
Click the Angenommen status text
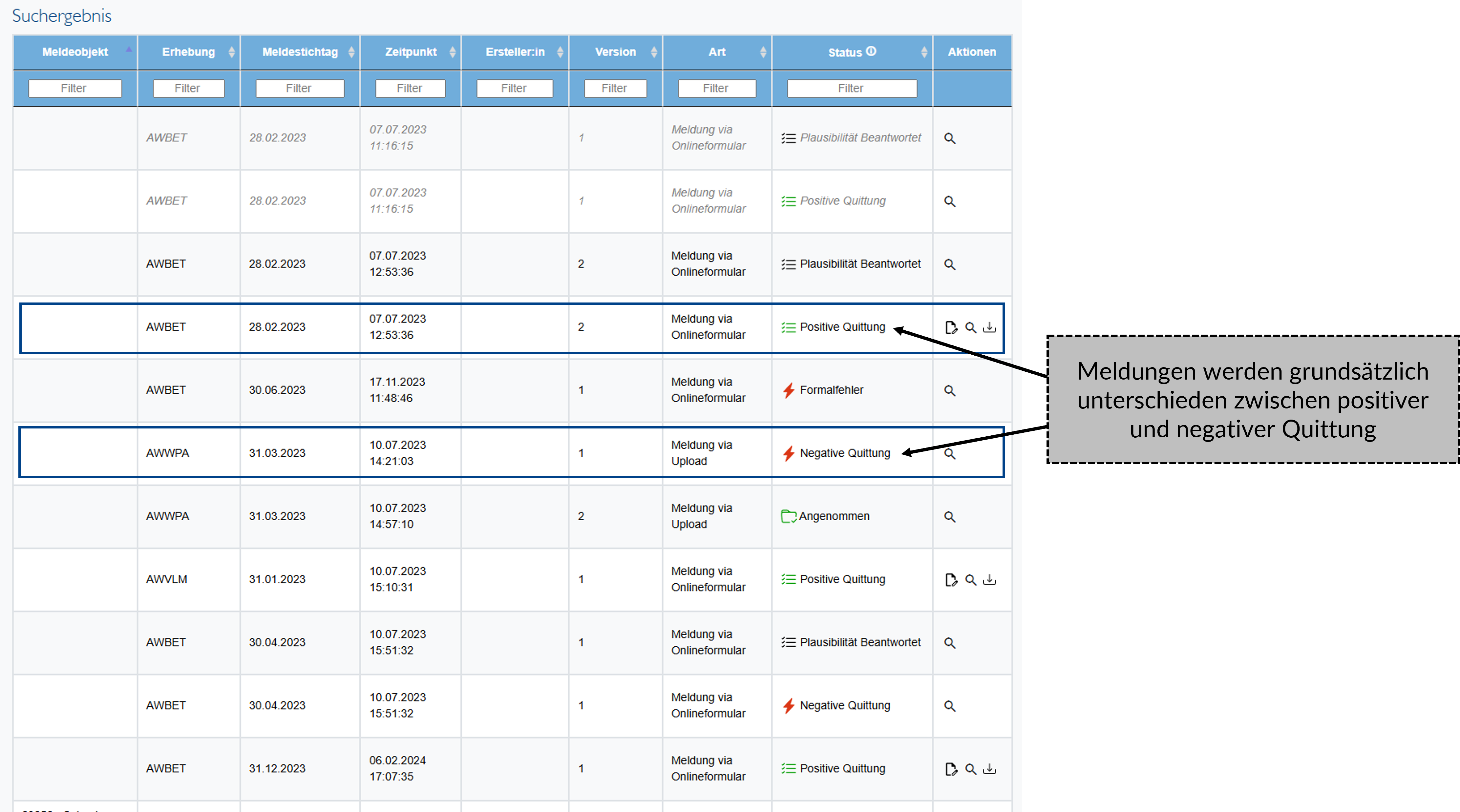[834, 516]
